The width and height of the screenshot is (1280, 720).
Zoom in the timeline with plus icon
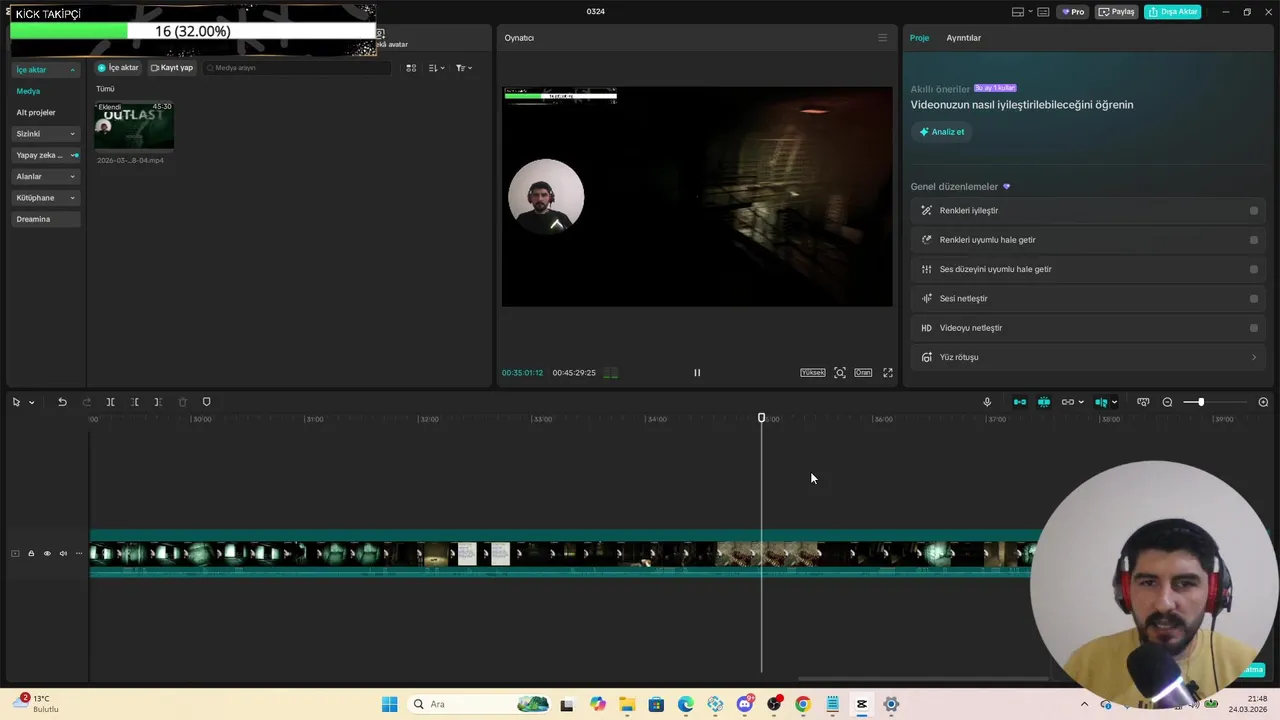[1263, 402]
